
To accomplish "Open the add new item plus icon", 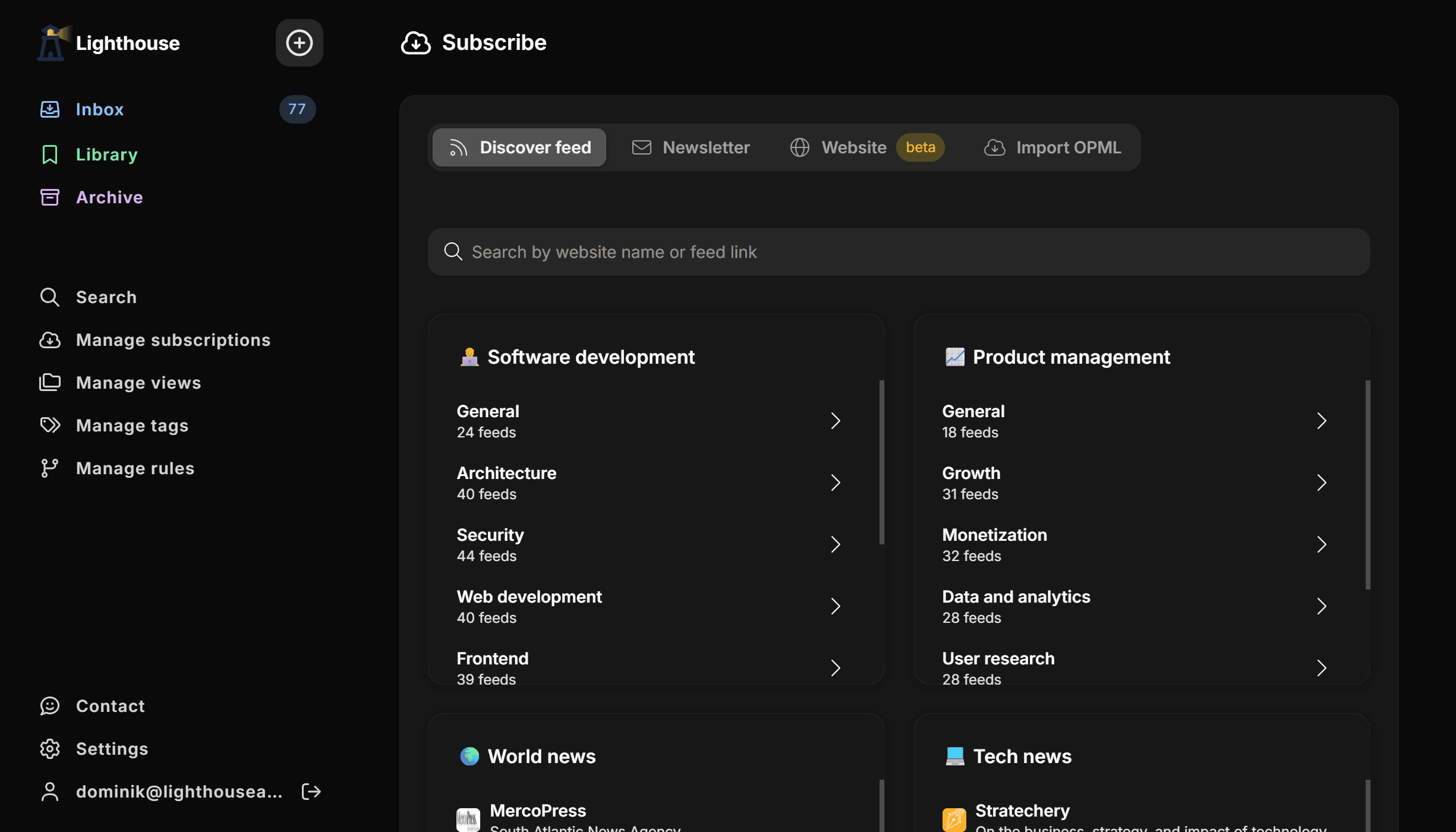I will (299, 42).
